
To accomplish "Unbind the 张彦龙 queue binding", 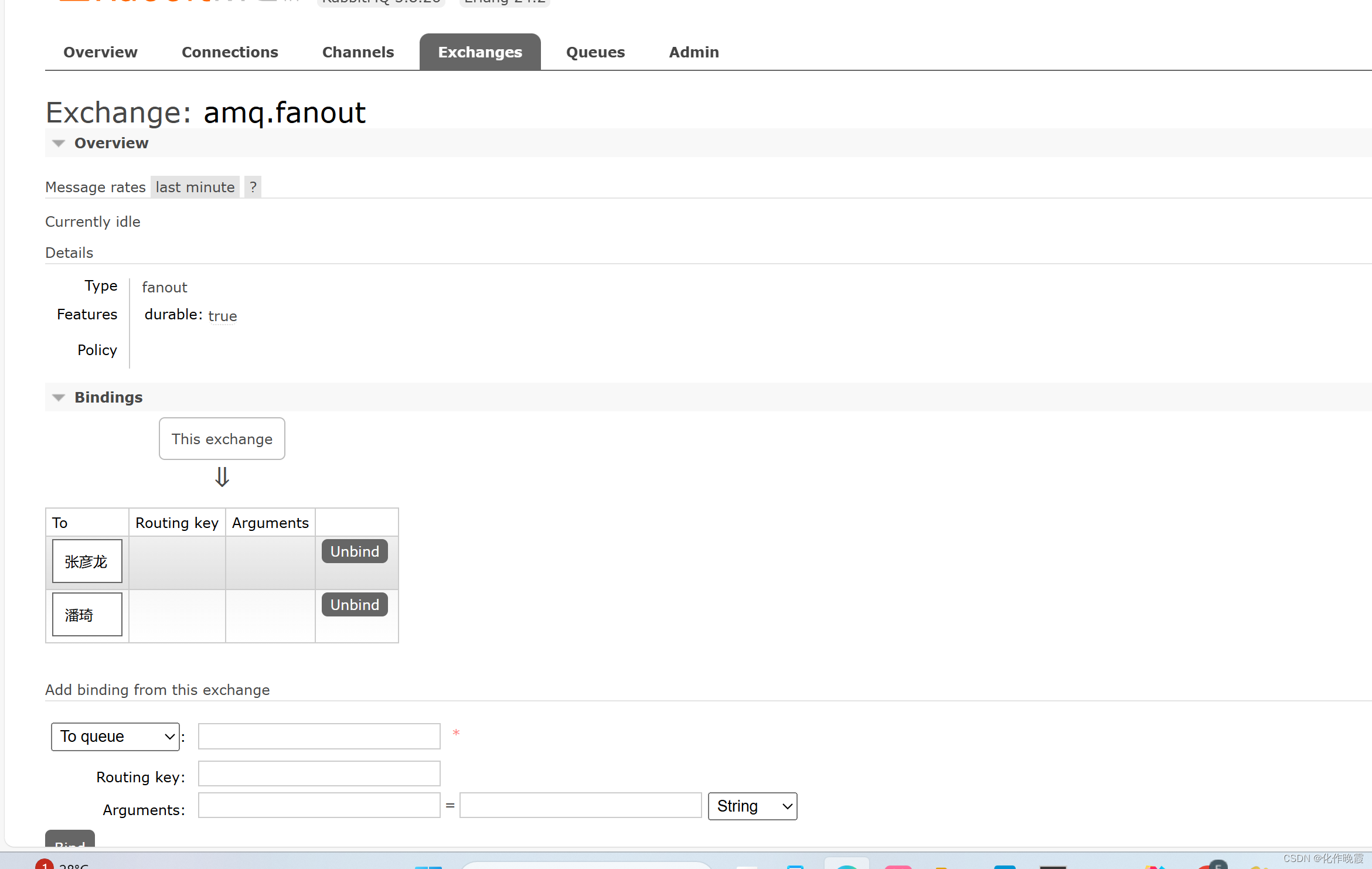I will 355,551.
